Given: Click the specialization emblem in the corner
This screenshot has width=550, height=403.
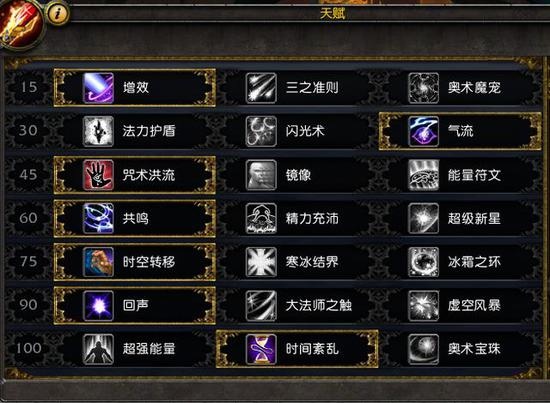Looking at the screenshot, I should (20, 25).
